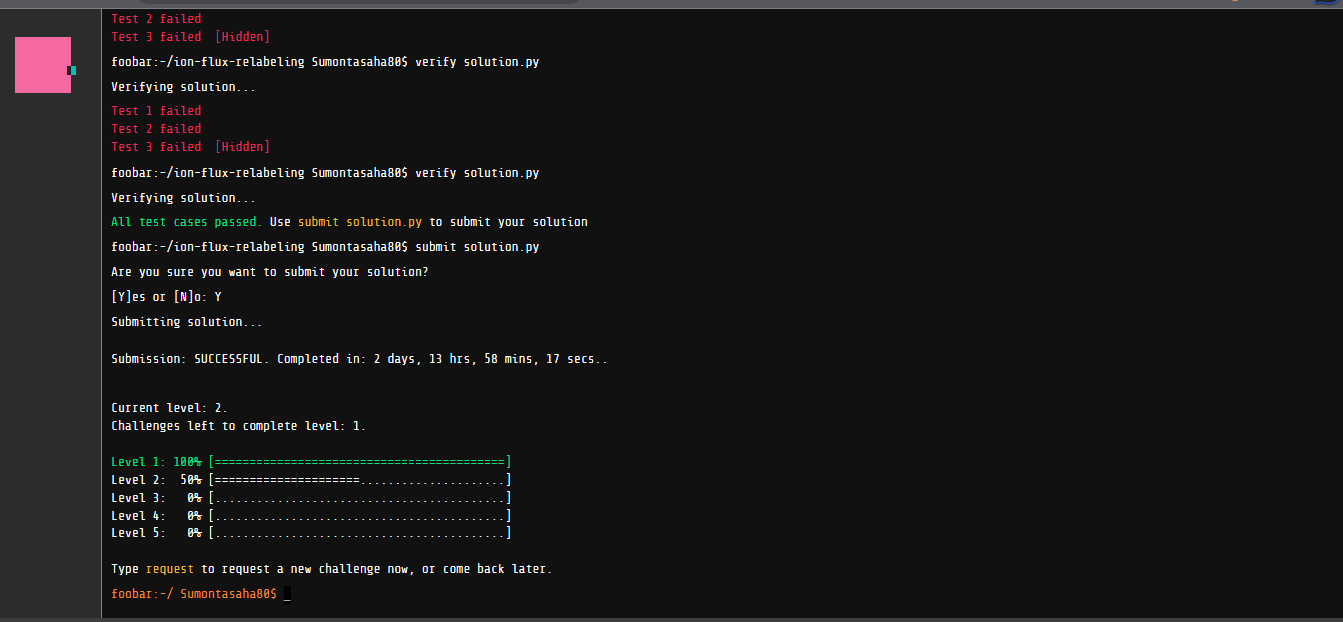Click "Are you sure you want to submit your solution?"

[270, 272]
